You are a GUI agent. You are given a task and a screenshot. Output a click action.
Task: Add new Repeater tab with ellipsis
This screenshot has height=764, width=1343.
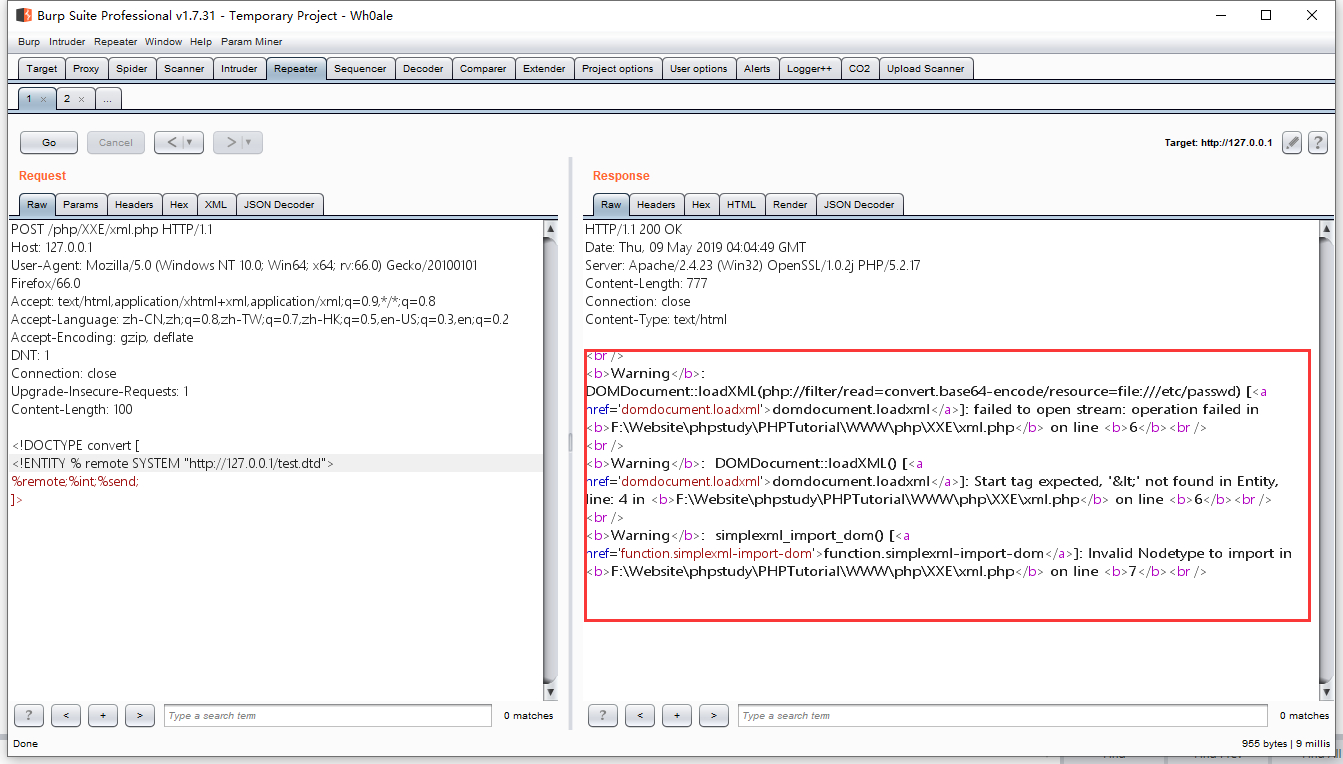pyautogui.click(x=108, y=98)
